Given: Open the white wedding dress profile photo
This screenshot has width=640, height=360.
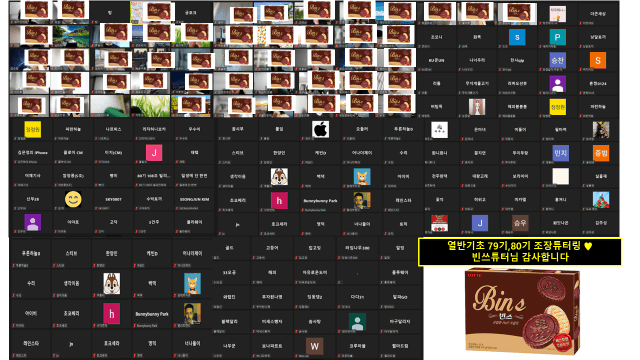Looking at the screenshot, I should coord(477,107).
